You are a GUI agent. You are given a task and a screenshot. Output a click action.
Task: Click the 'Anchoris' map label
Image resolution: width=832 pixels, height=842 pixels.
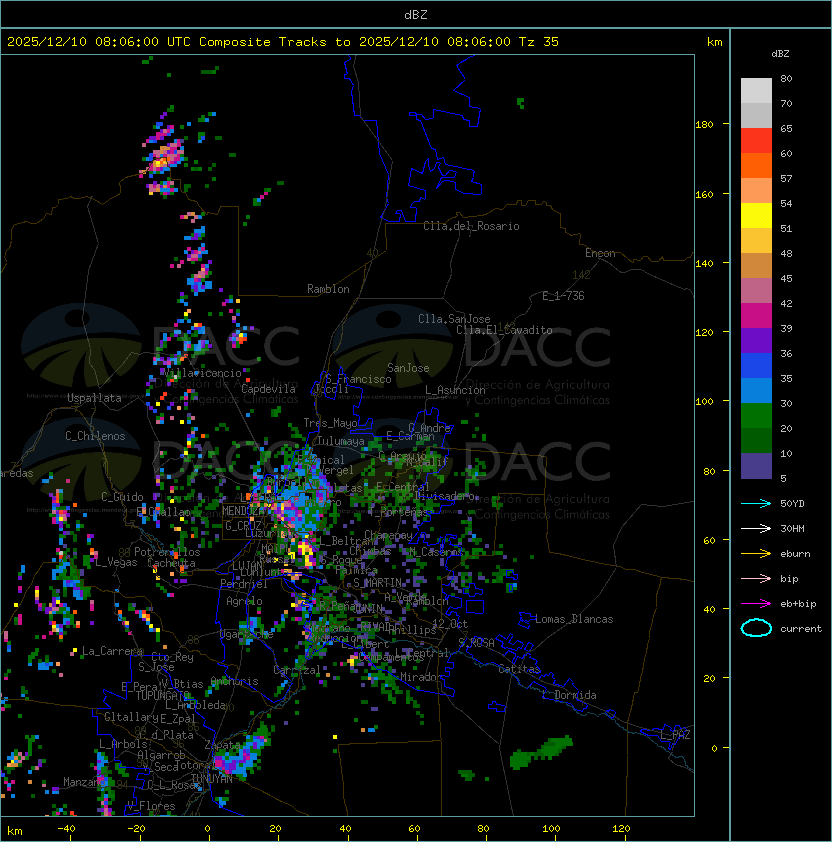click(235, 681)
